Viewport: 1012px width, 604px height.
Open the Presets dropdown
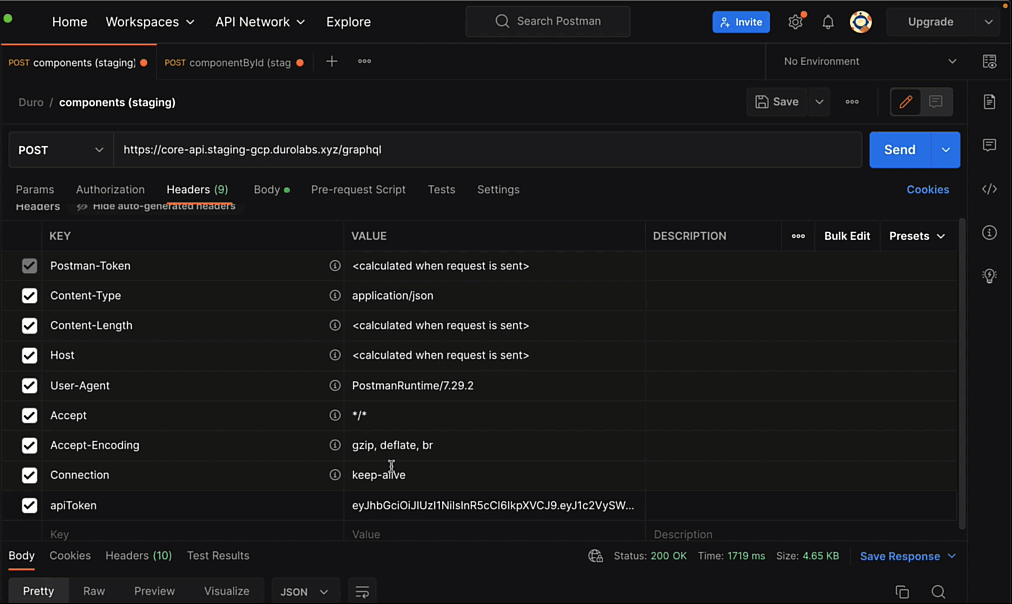(917, 236)
